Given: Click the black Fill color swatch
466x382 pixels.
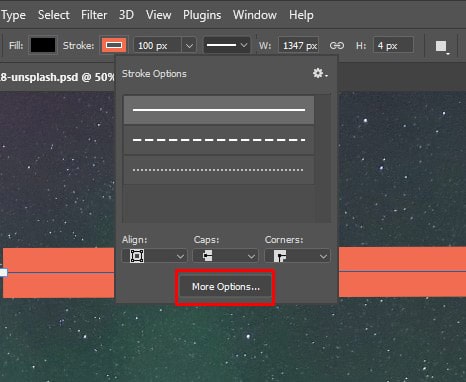Looking at the screenshot, I should tap(43, 45).
